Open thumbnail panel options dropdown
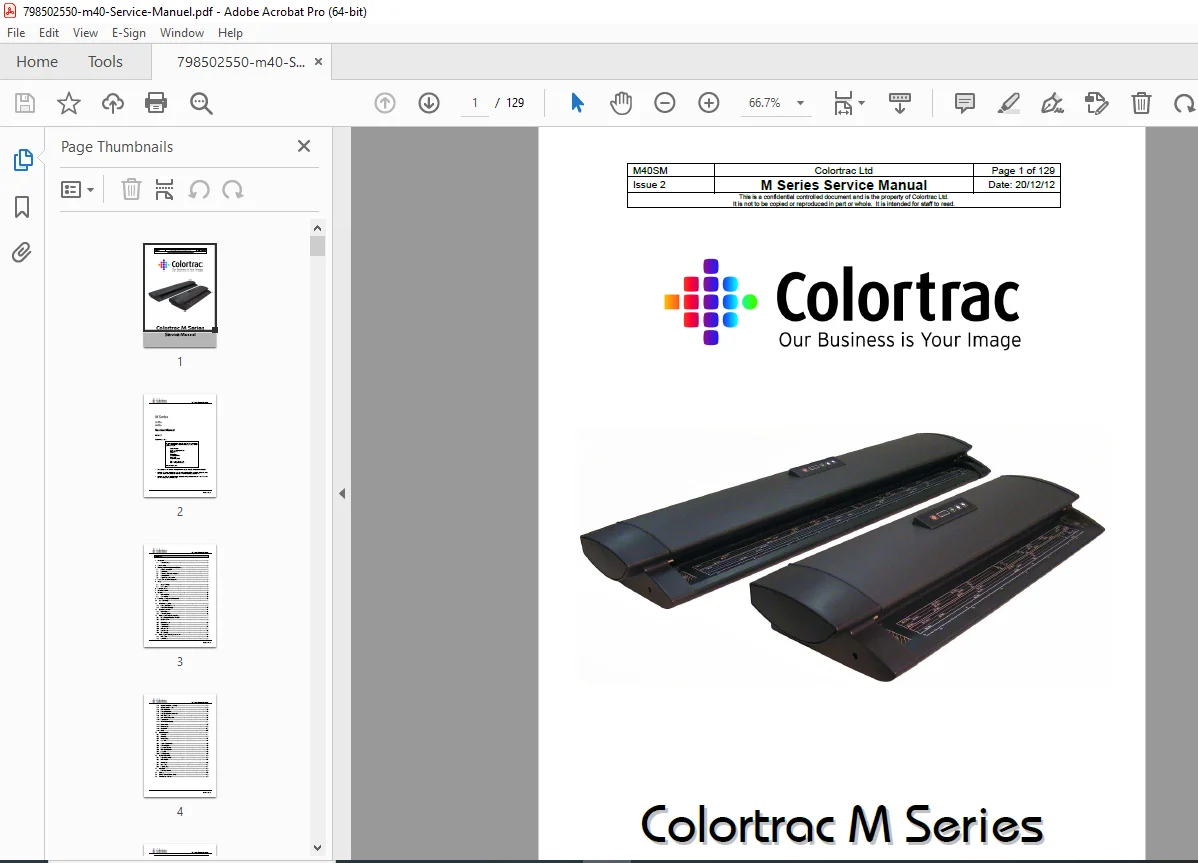Image resolution: width=1198 pixels, height=863 pixels. pyautogui.click(x=77, y=189)
